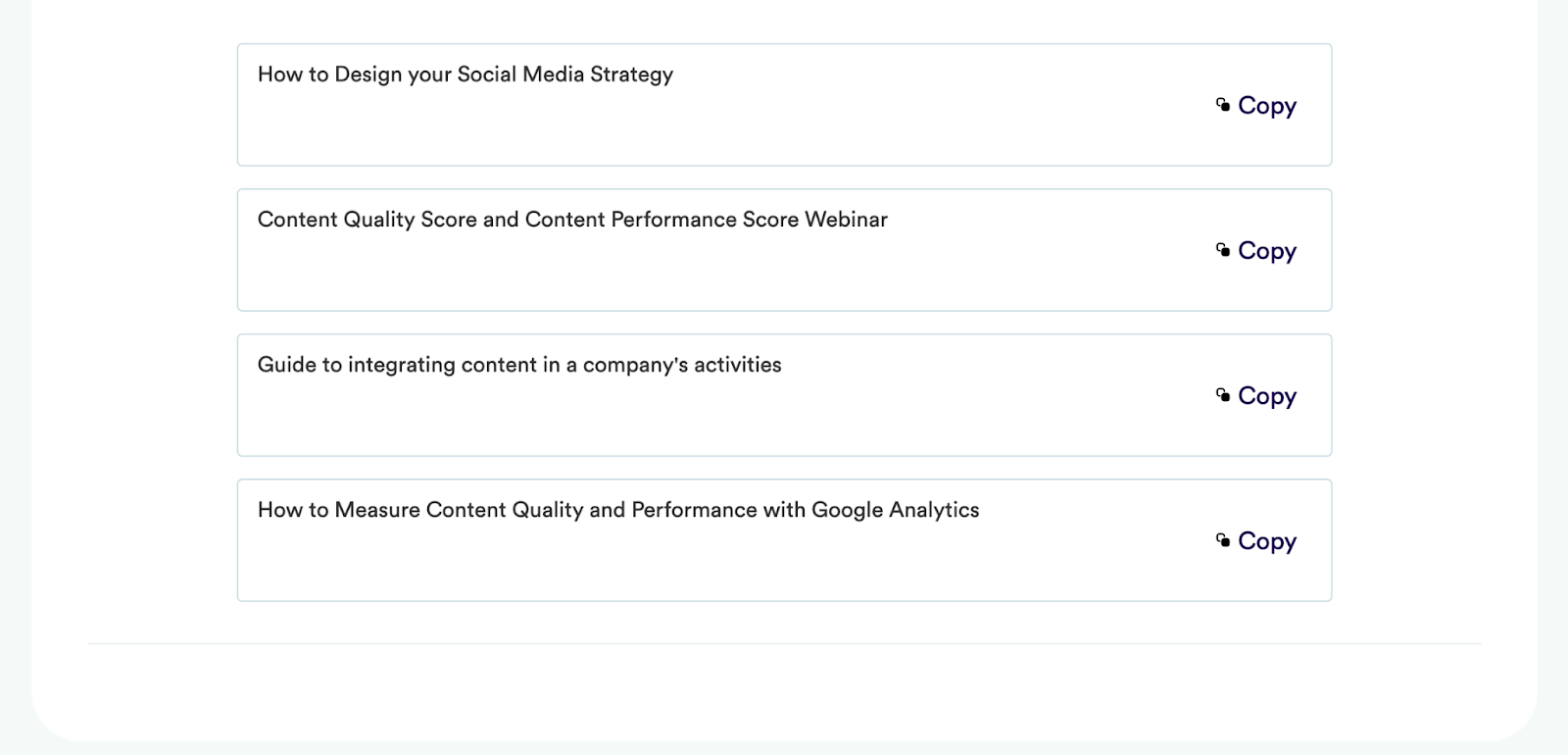The image size is (1568, 755).
Task: Click the copy icon beside 'How to Design your Social Media Strategy'
Action: [1222, 106]
